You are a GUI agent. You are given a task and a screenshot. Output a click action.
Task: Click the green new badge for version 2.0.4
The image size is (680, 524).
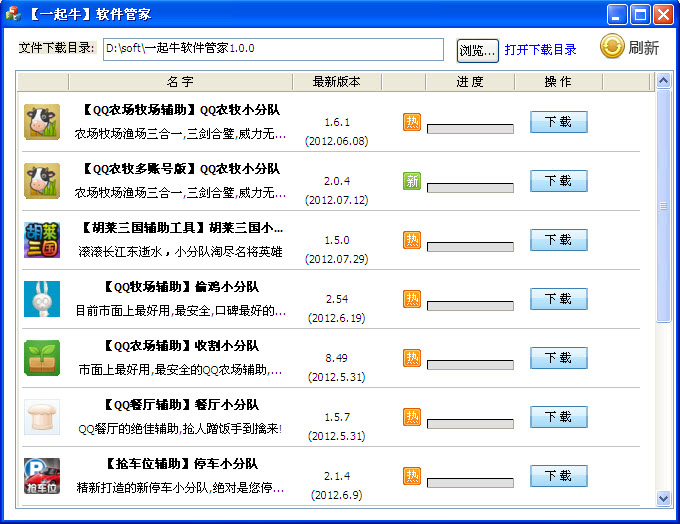pos(412,181)
